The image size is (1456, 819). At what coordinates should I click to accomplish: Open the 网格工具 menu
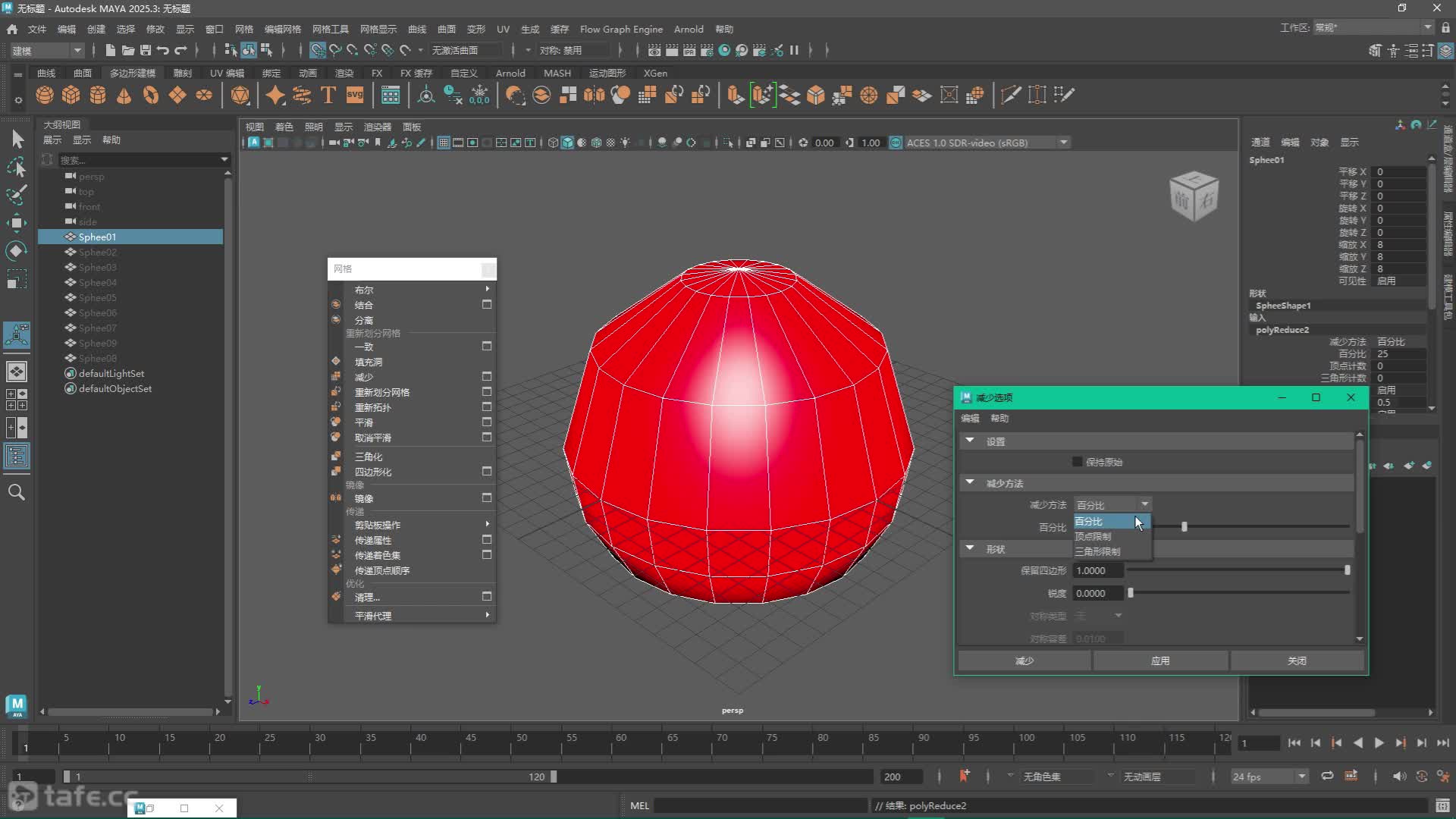331,29
